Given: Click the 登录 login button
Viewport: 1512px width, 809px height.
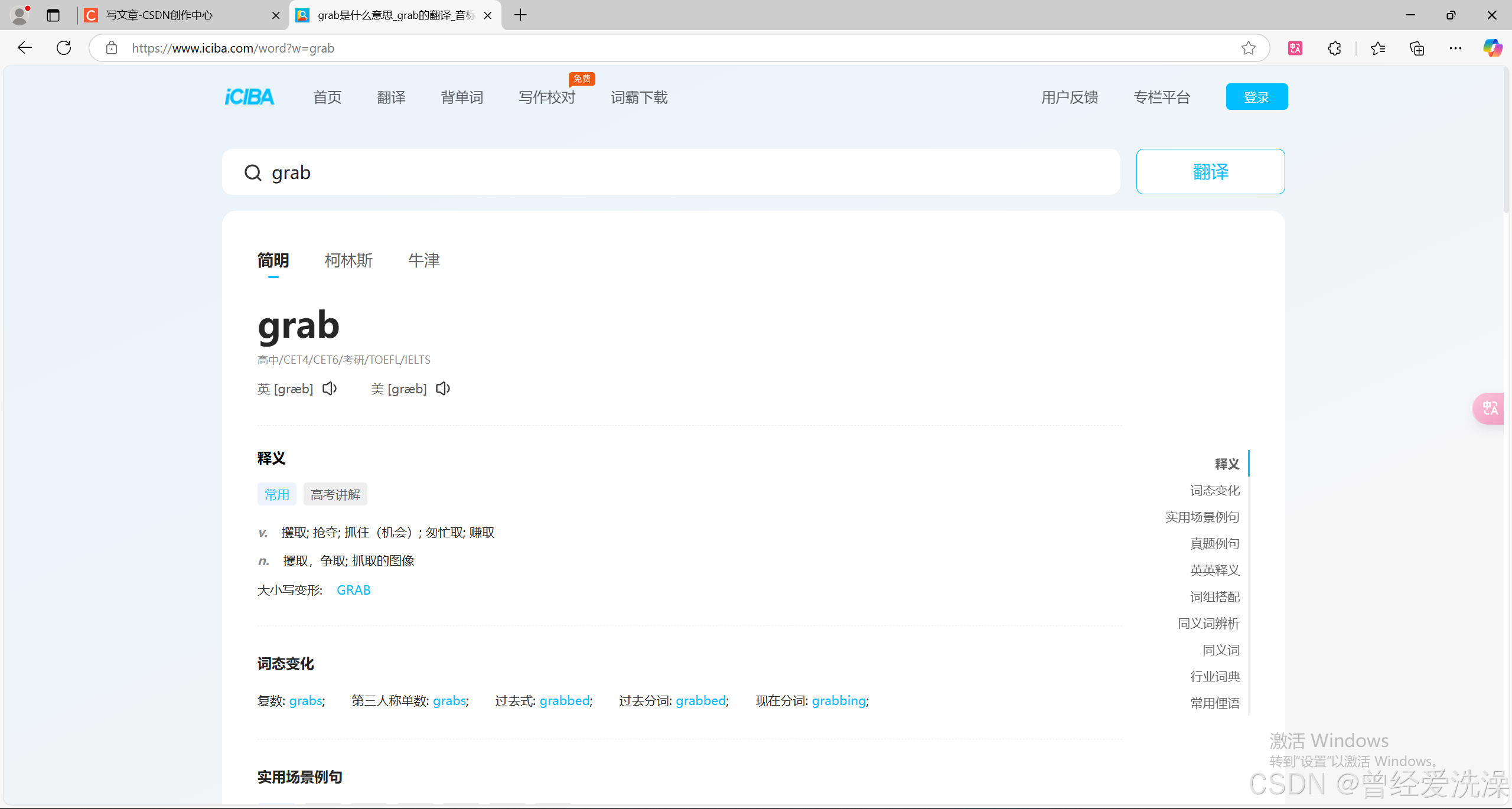Looking at the screenshot, I should (x=1256, y=97).
